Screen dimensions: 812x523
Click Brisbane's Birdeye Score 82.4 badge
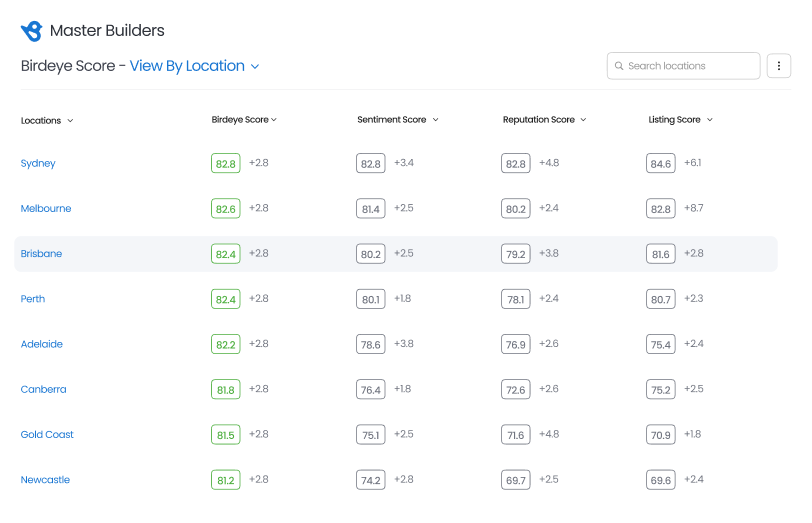pyautogui.click(x=226, y=254)
